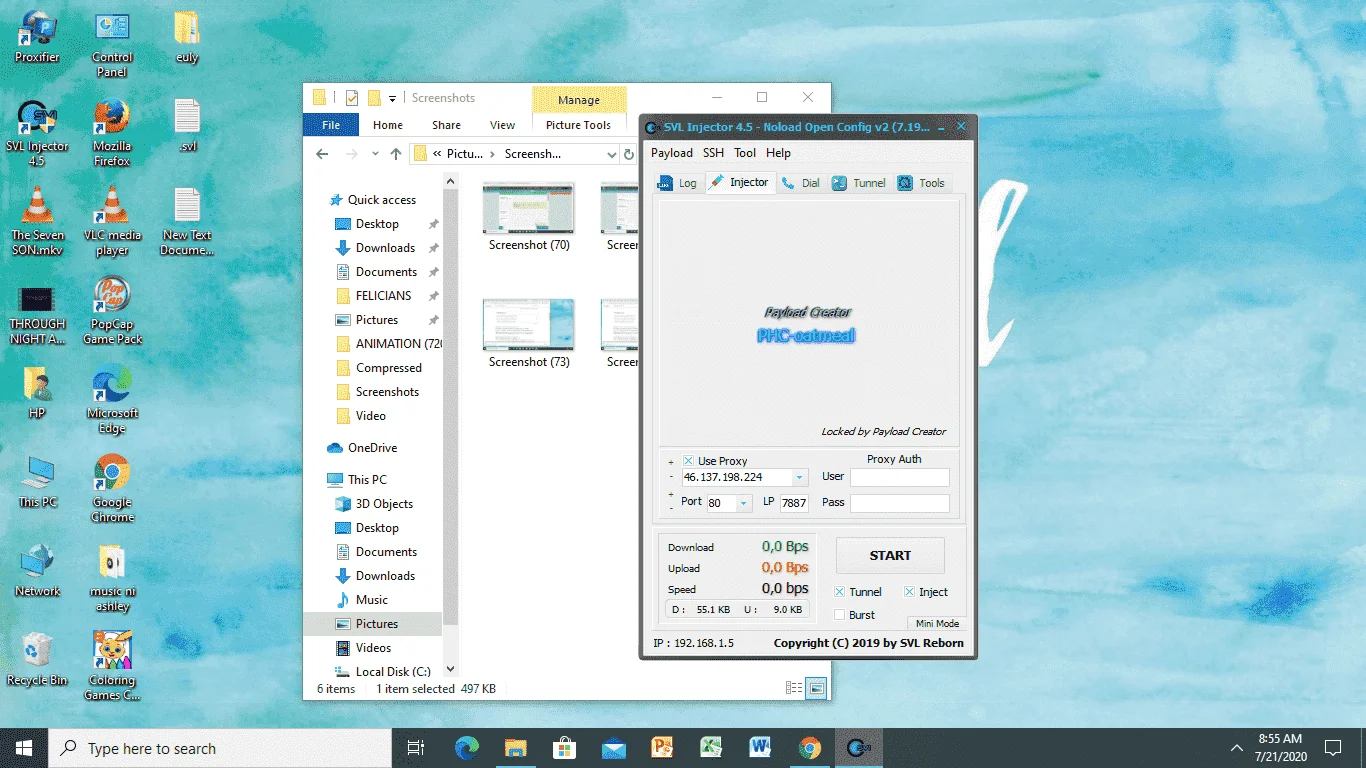Open the Payload menu
Image resolution: width=1366 pixels, height=768 pixels.
click(x=672, y=153)
